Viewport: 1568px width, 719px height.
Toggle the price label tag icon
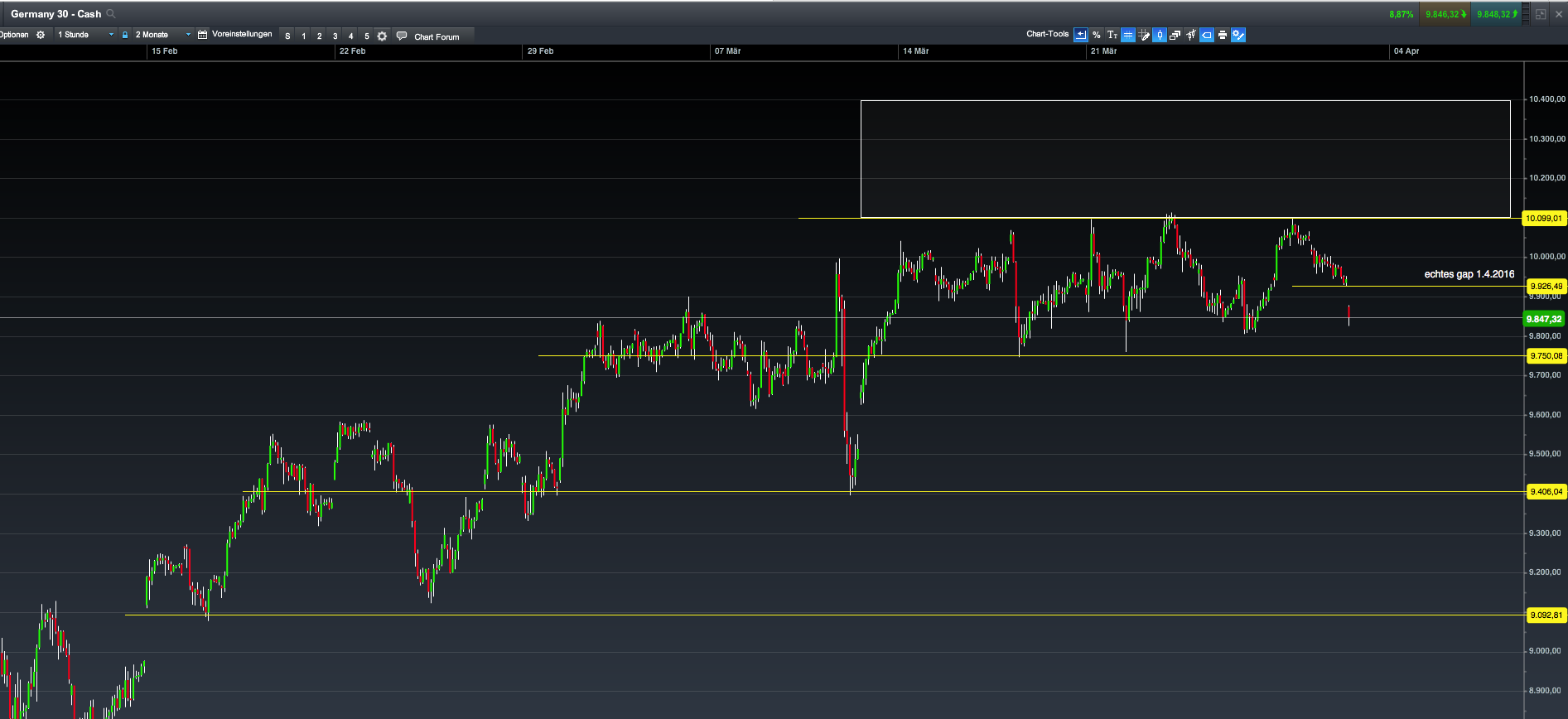point(1207,35)
